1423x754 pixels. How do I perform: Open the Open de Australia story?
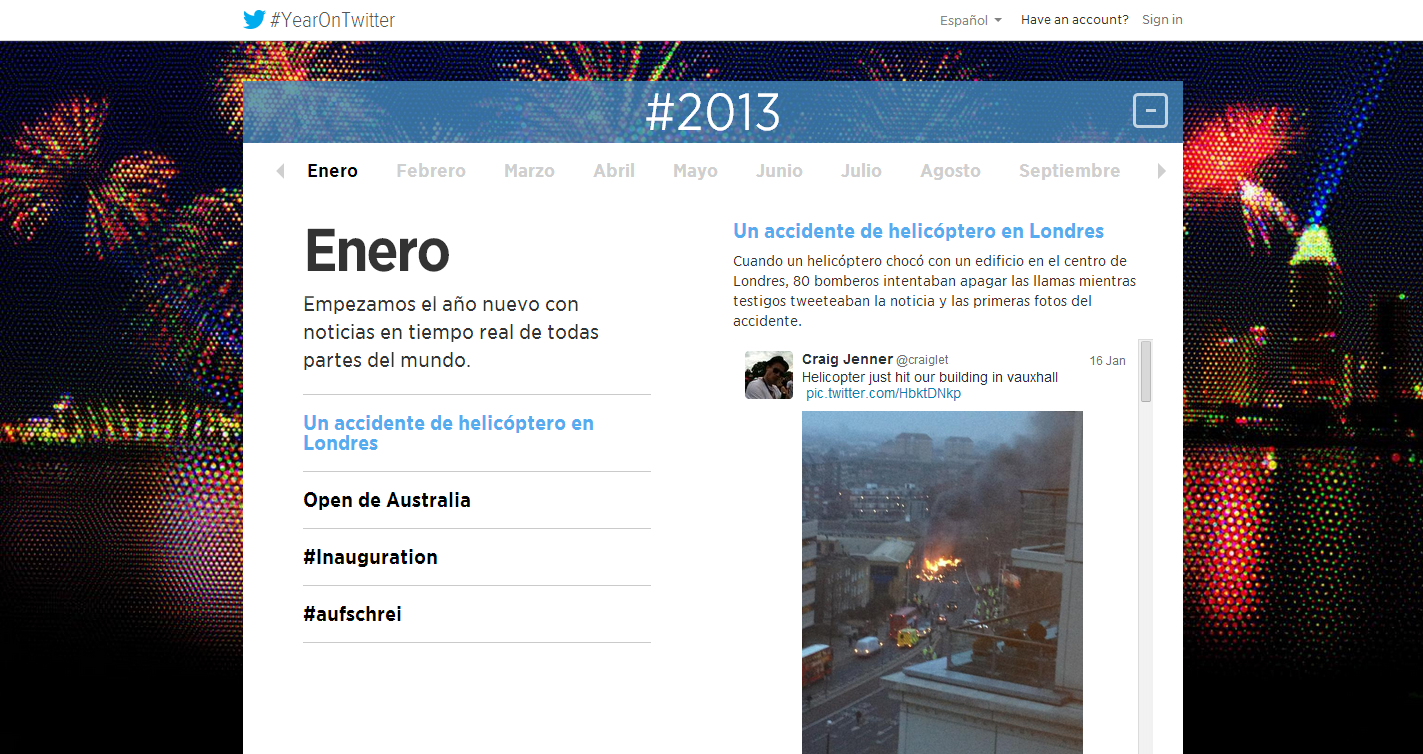tap(387, 500)
